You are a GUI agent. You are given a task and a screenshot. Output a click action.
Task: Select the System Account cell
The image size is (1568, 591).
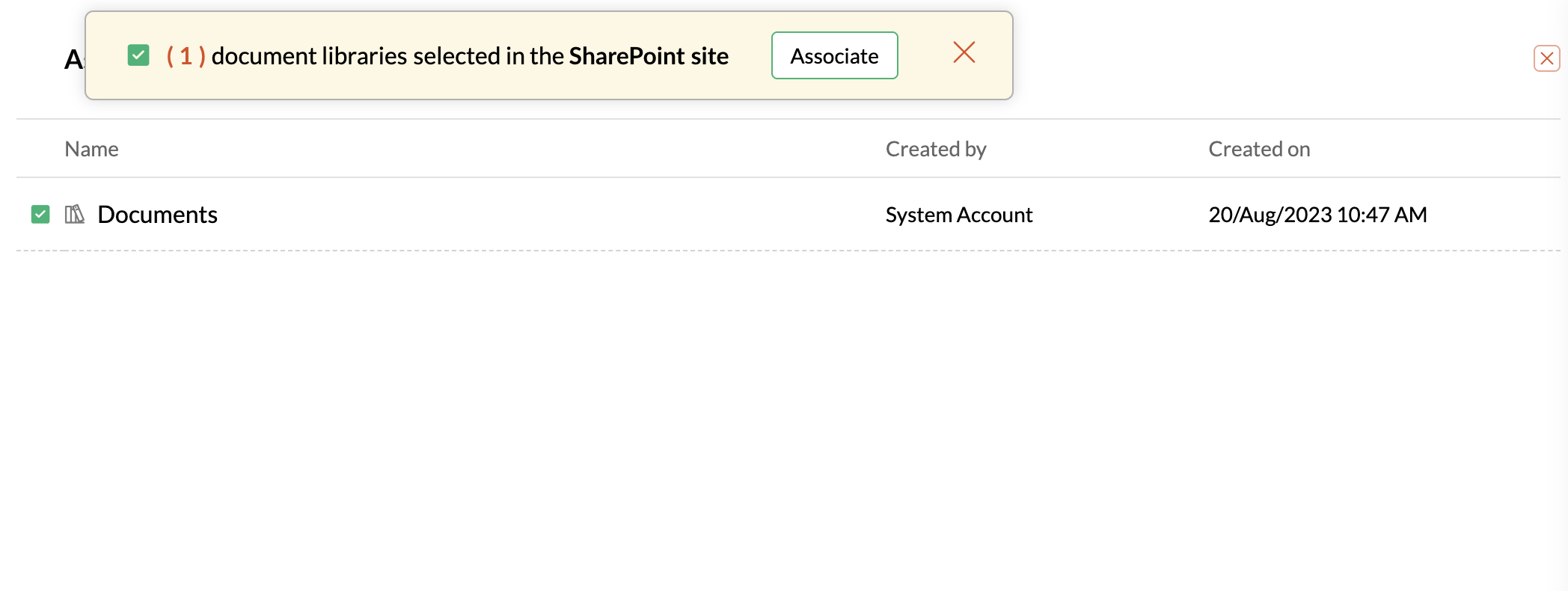(x=958, y=215)
